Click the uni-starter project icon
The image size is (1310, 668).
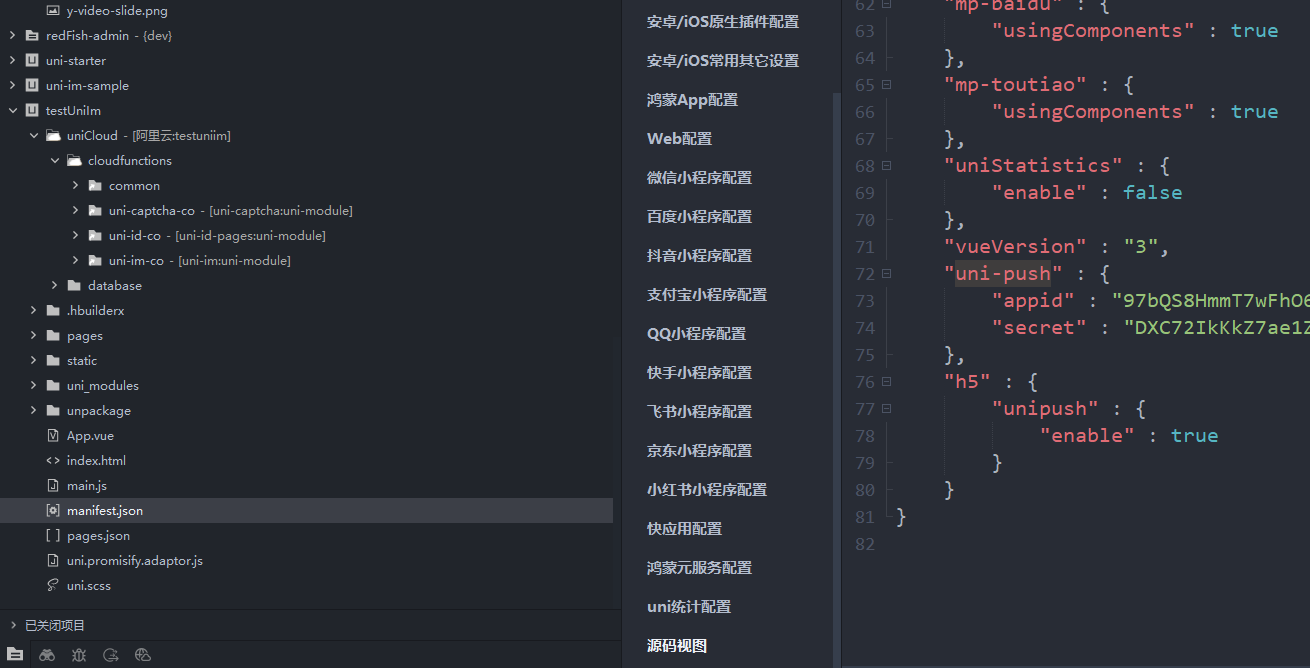[x=32, y=60]
